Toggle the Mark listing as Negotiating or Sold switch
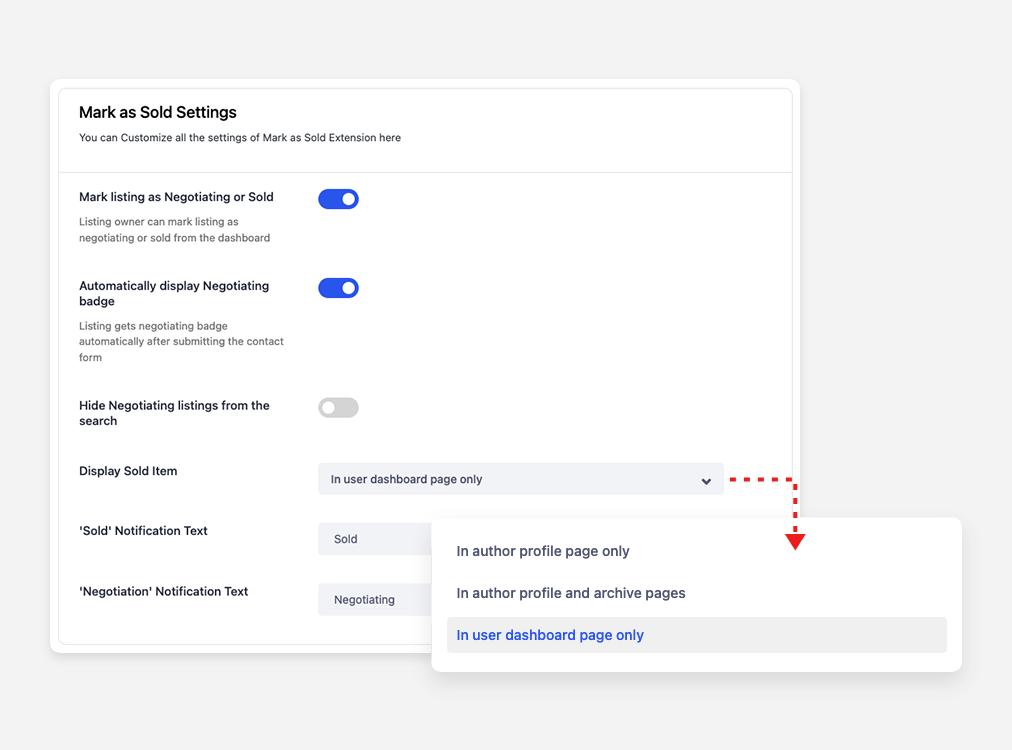The height and width of the screenshot is (750, 1012). pyautogui.click(x=338, y=199)
